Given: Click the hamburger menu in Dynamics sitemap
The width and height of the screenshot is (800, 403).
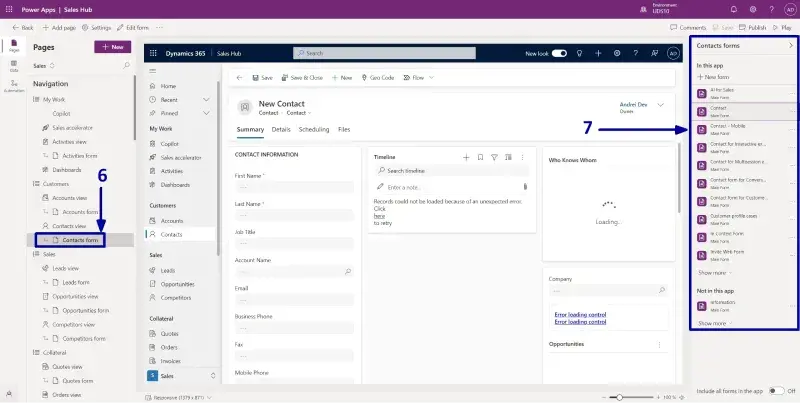Looking at the screenshot, I should [153, 71].
